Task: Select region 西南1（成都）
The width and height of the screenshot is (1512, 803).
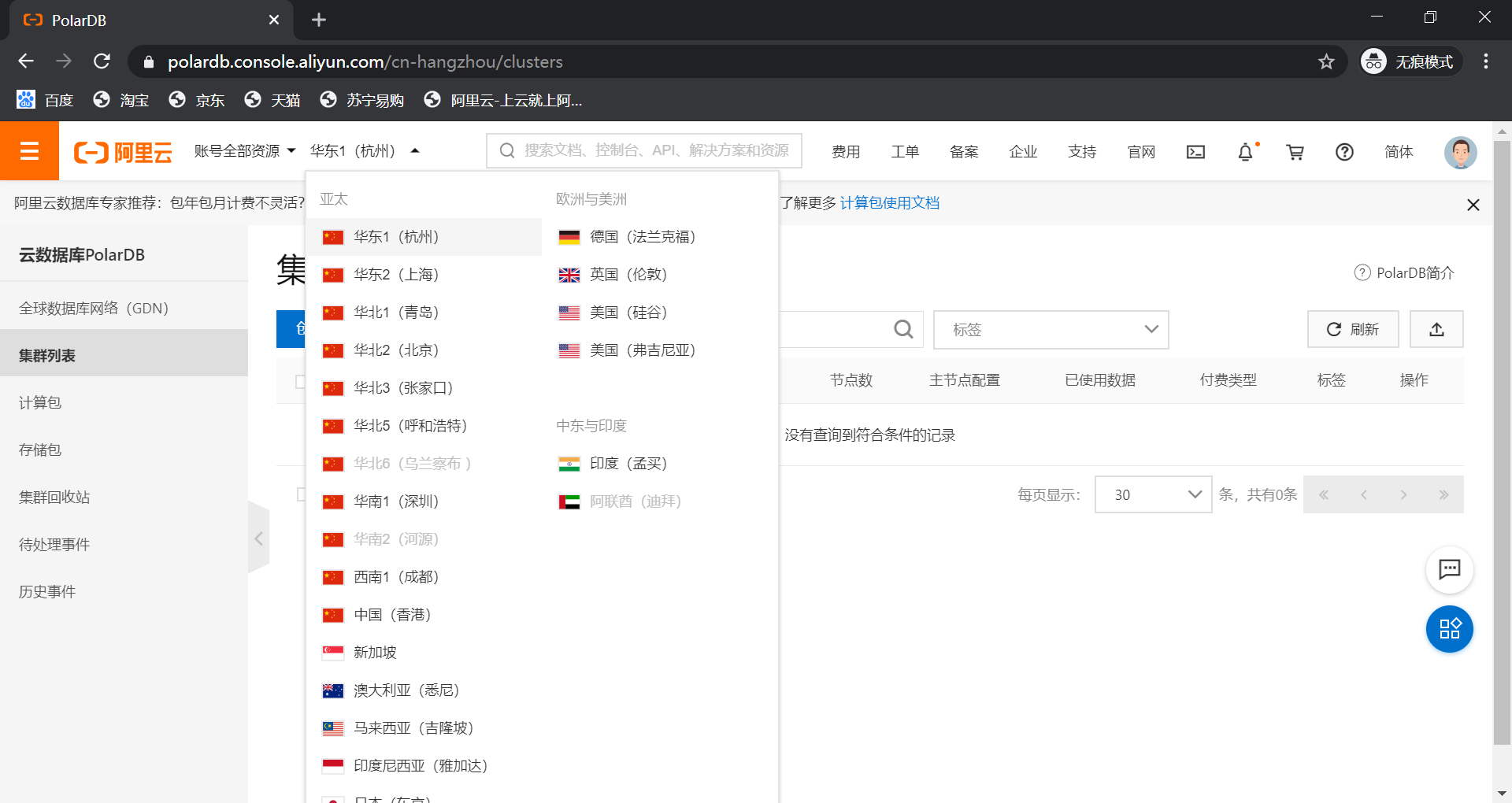Action: (424, 577)
